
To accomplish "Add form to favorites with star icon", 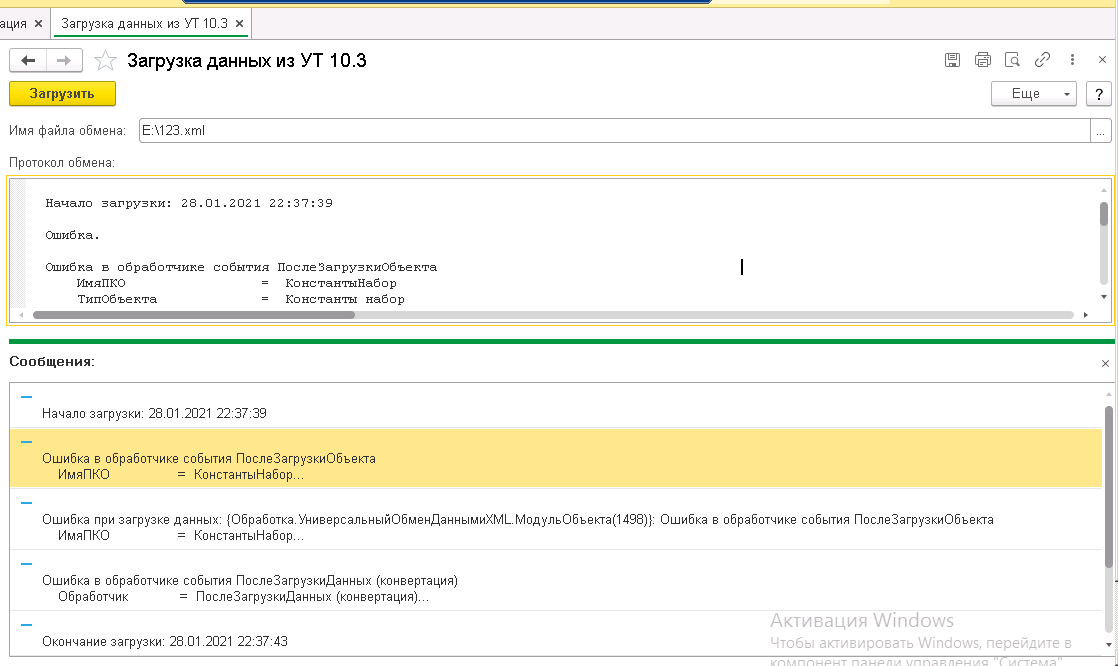I will (105, 61).
